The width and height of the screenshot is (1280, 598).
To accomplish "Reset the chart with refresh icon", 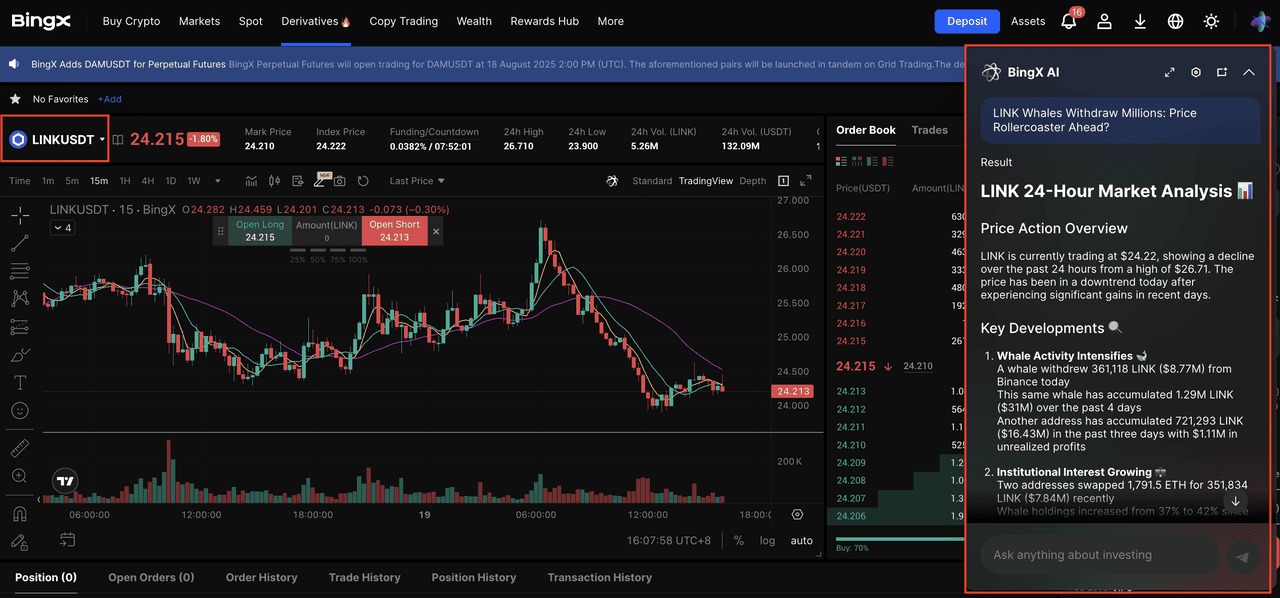I will (x=363, y=181).
